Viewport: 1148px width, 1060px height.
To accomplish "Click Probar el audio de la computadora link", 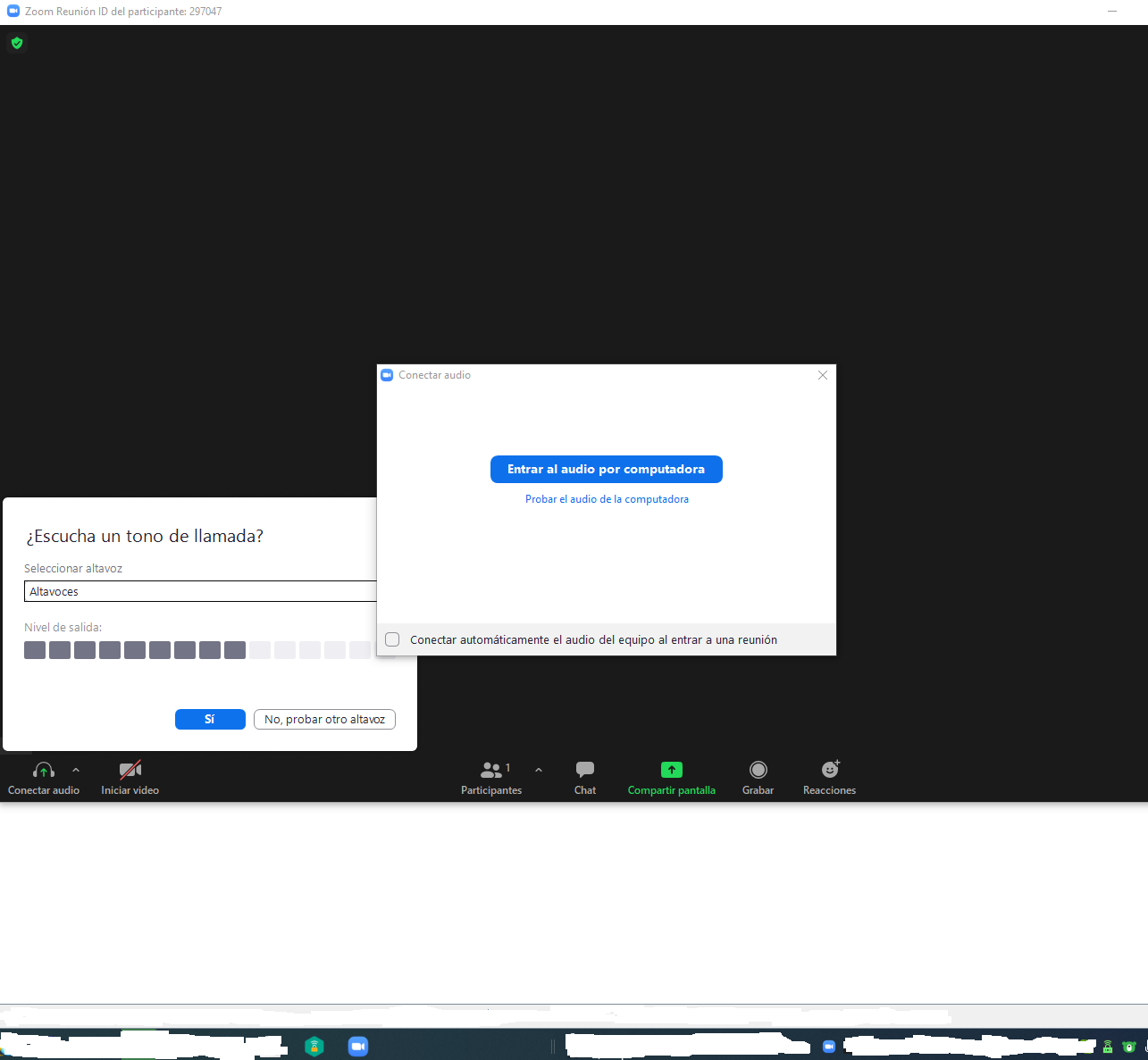I will [607, 499].
